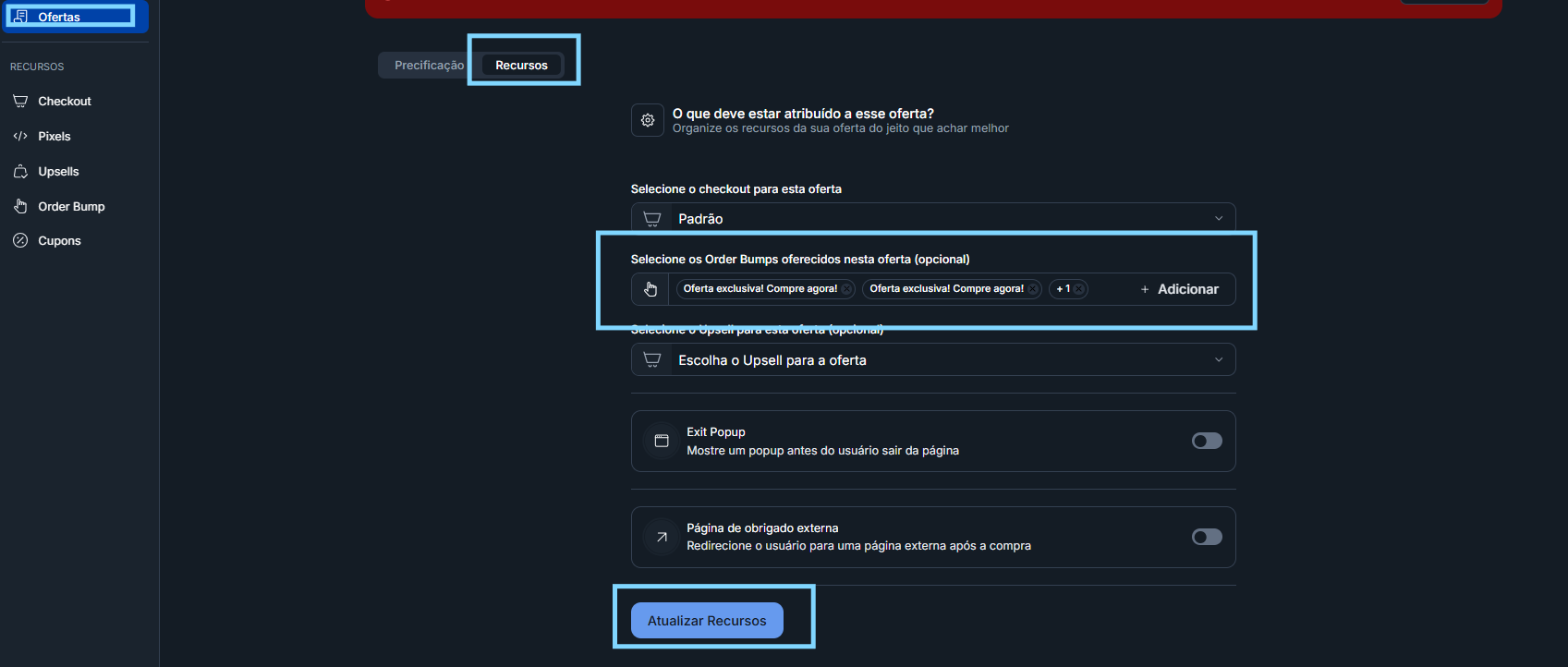
Task: Expand the Padrão checkout dropdown
Action: tap(933, 219)
